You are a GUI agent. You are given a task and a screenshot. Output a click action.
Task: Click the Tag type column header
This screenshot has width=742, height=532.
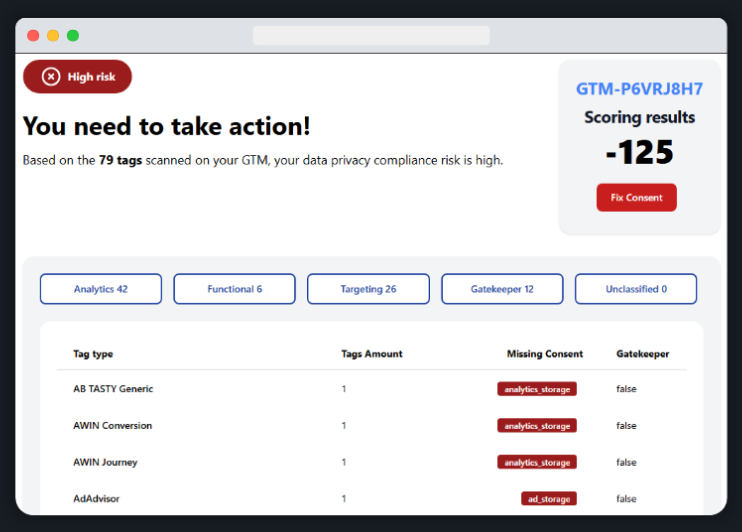coord(93,354)
